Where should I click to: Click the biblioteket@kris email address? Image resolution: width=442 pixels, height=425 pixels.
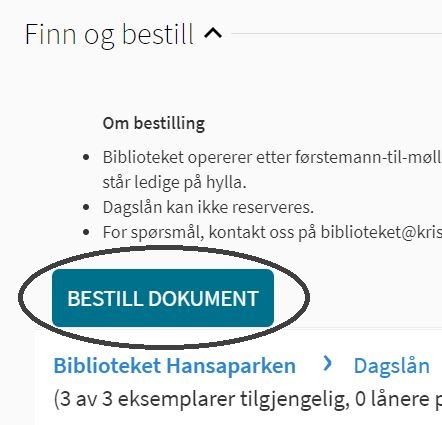click(381, 232)
